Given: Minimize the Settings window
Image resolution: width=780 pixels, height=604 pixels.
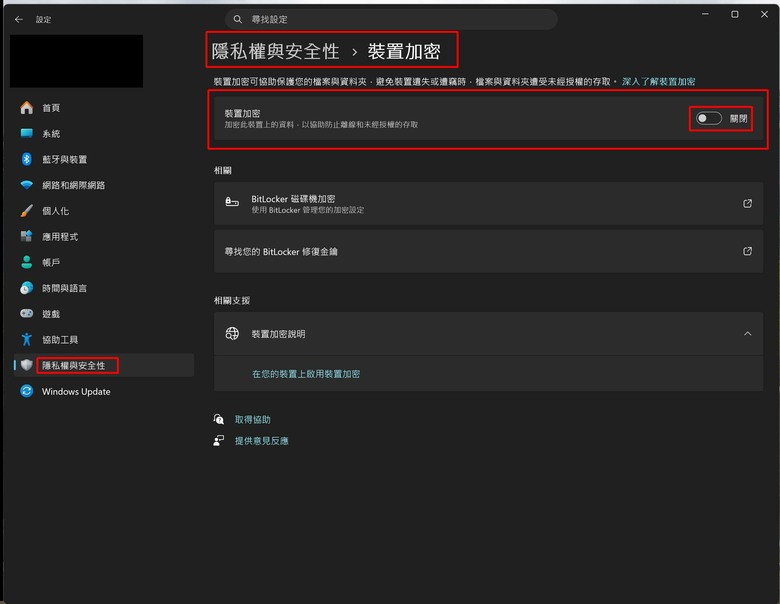Looking at the screenshot, I should [x=705, y=14].
